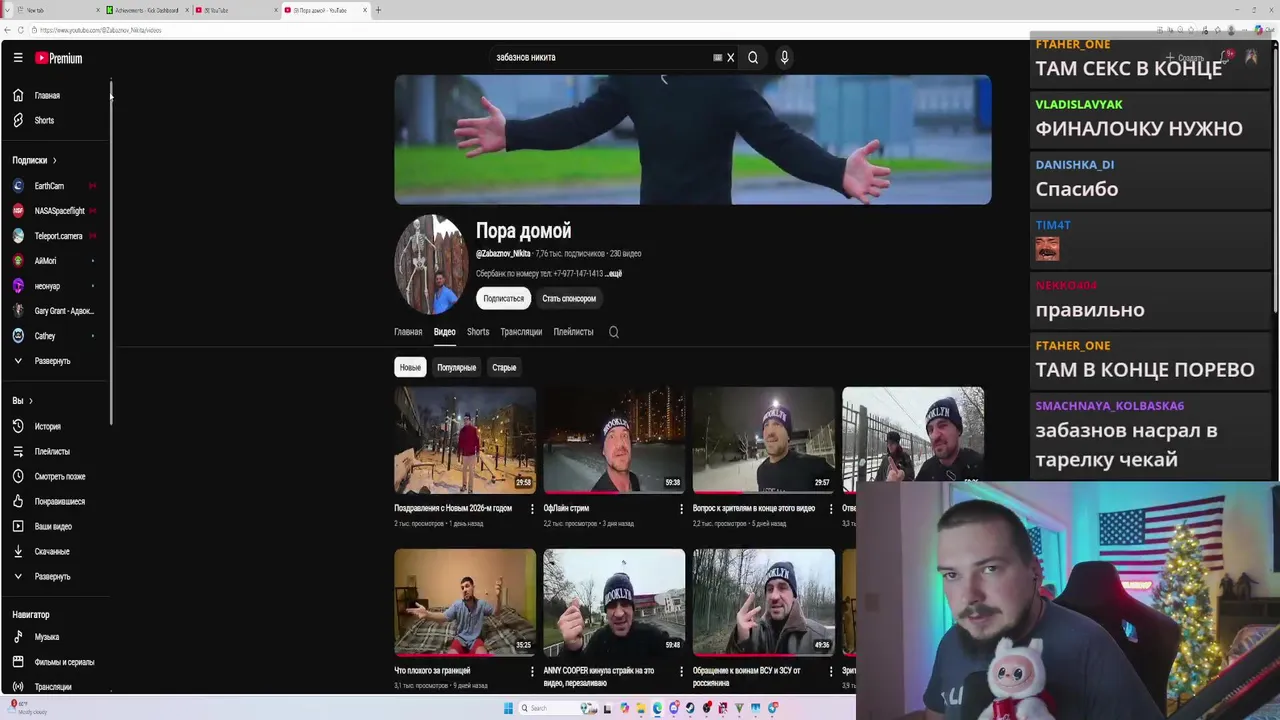Select Старые sort chip
Screen dimensions: 1280x720
504,368
